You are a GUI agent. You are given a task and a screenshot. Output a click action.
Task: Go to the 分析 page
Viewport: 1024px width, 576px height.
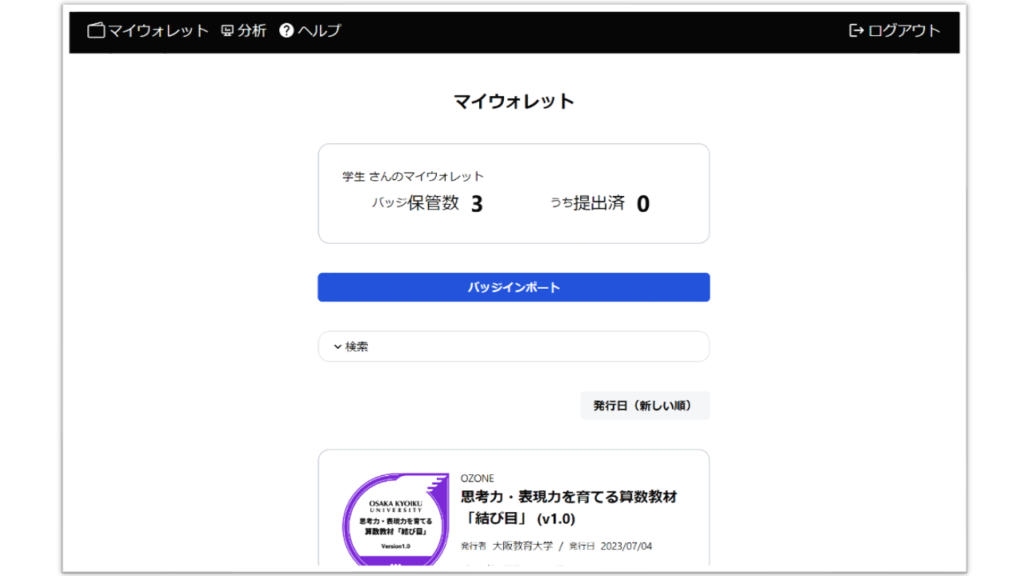[x=252, y=31]
